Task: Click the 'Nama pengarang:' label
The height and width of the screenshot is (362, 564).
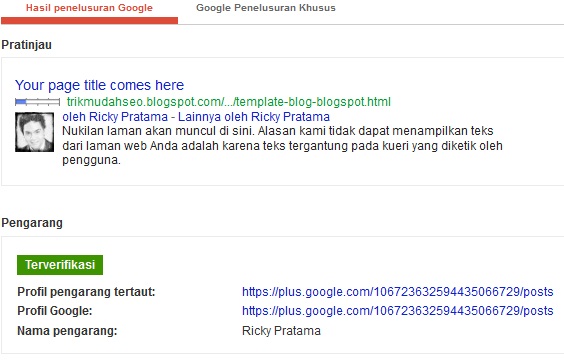Action: [67, 331]
